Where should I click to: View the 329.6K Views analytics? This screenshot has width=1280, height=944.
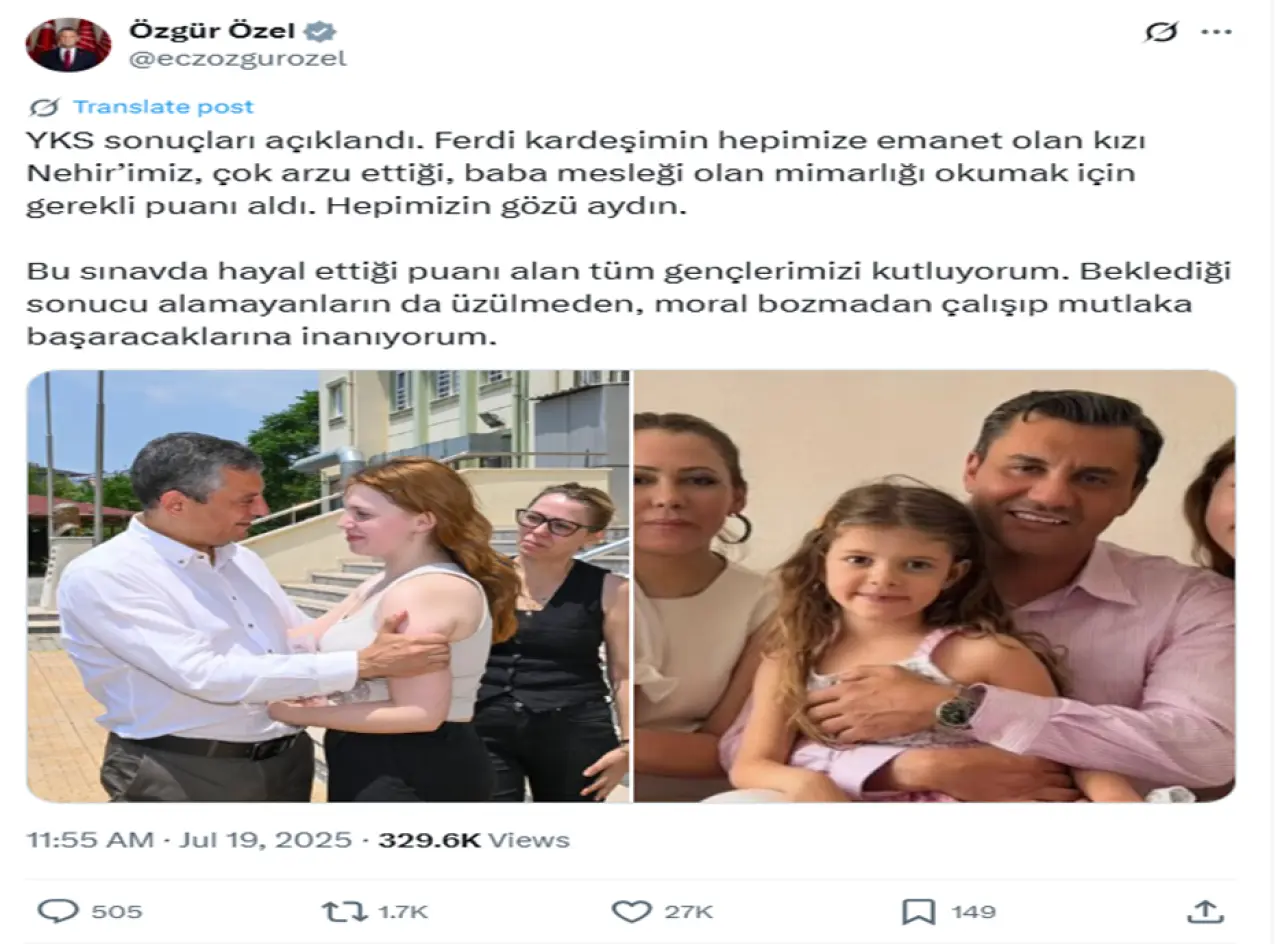[474, 839]
